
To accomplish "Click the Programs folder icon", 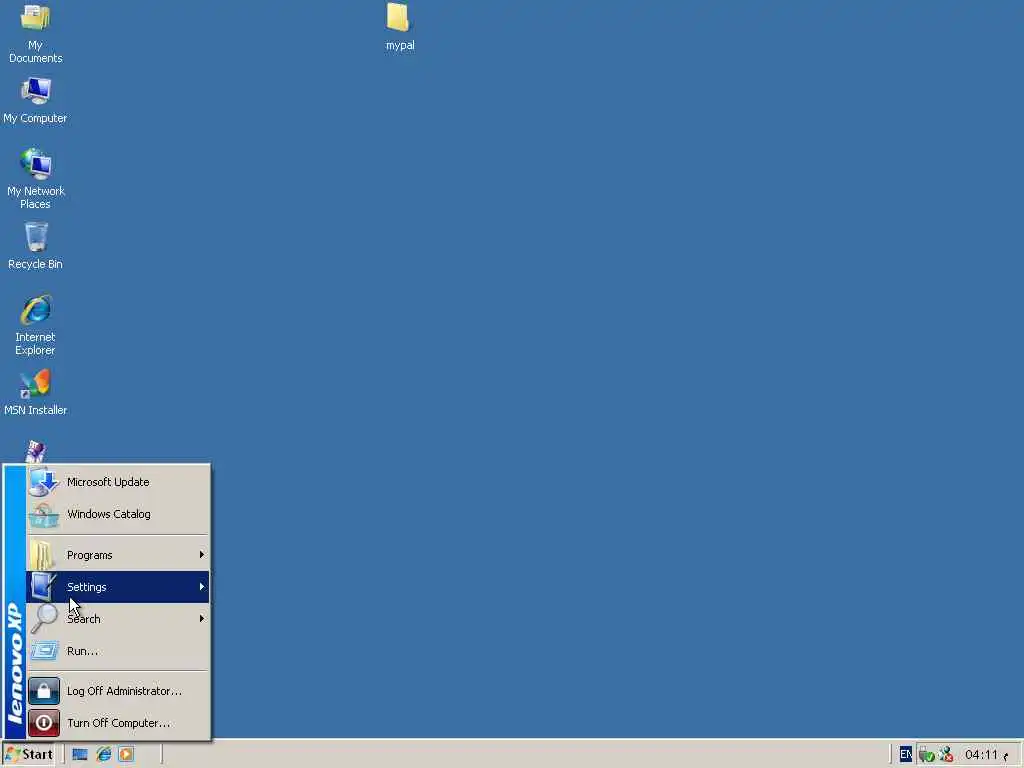I will [x=42, y=555].
